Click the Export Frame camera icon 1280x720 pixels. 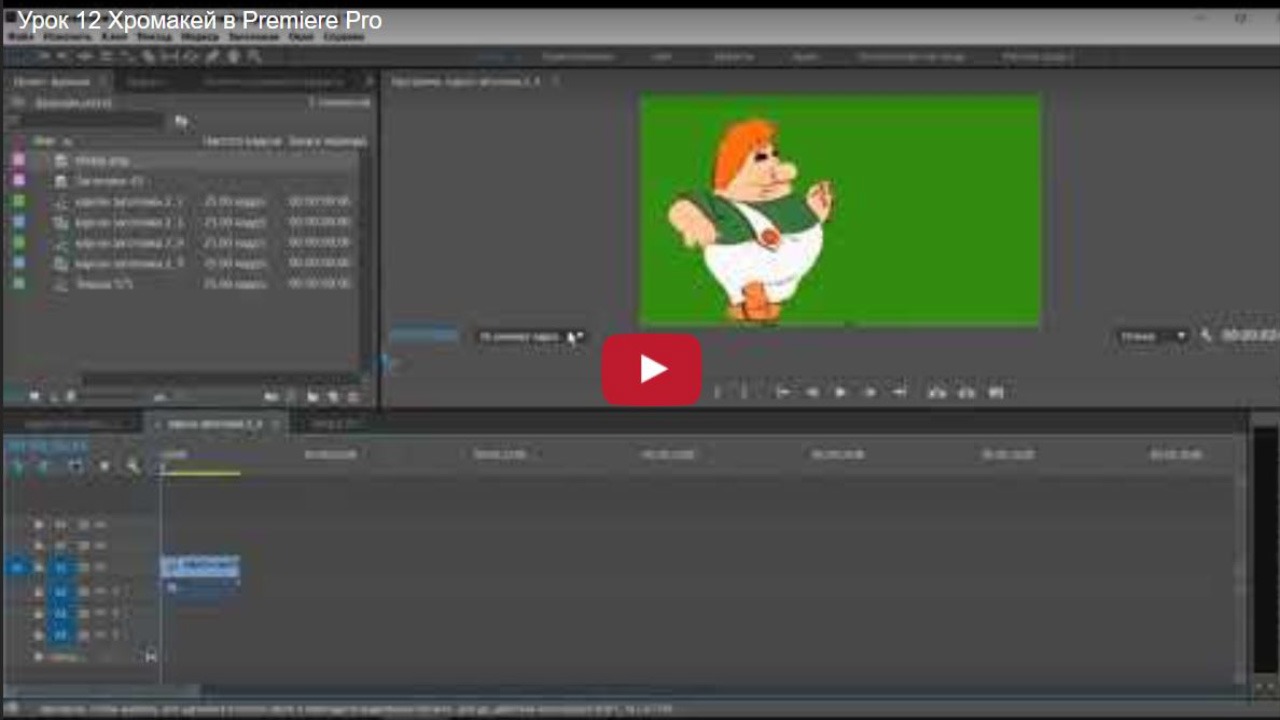click(x=996, y=393)
